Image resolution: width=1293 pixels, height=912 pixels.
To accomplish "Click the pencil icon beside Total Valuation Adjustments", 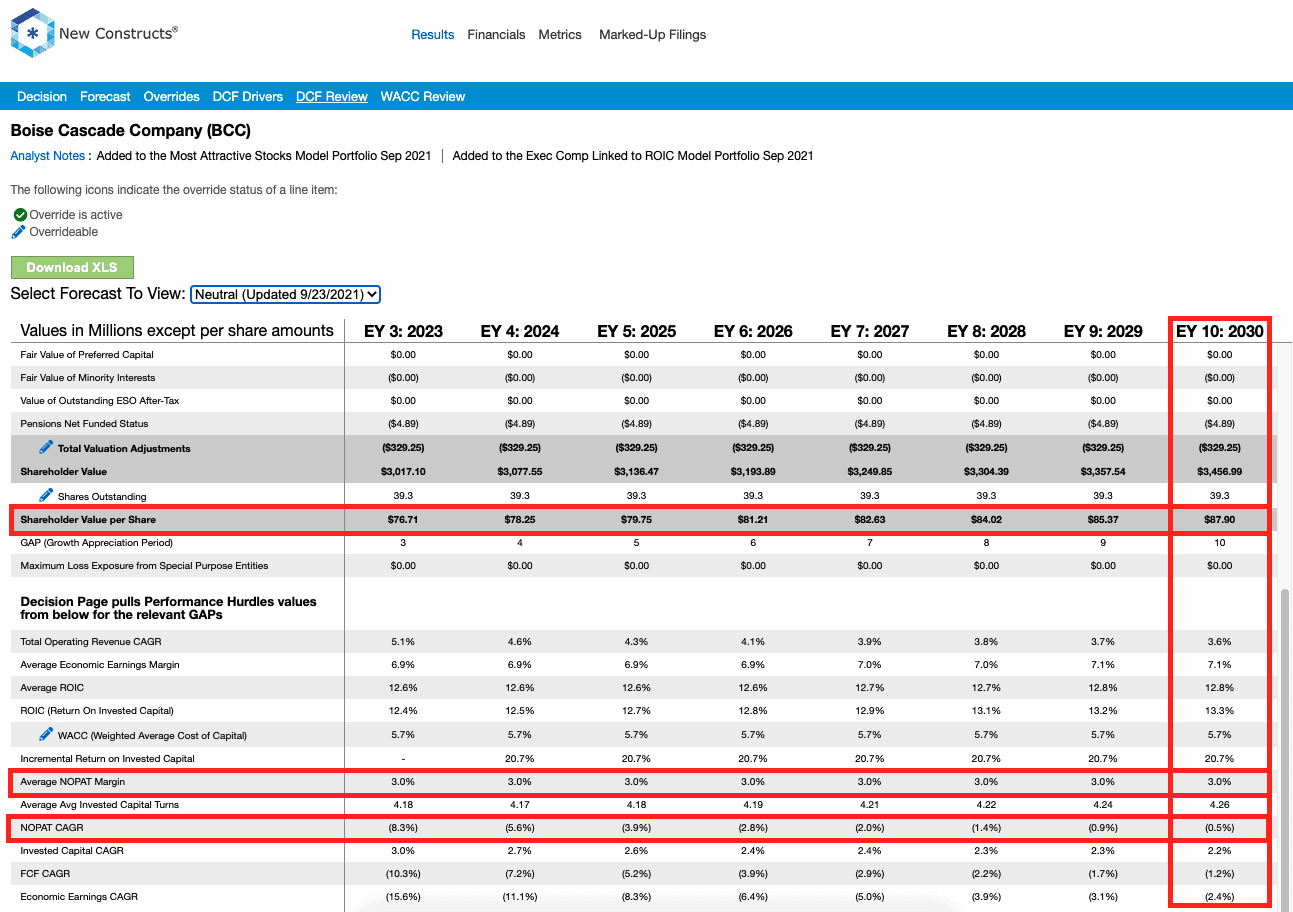I will tap(46, 447).
